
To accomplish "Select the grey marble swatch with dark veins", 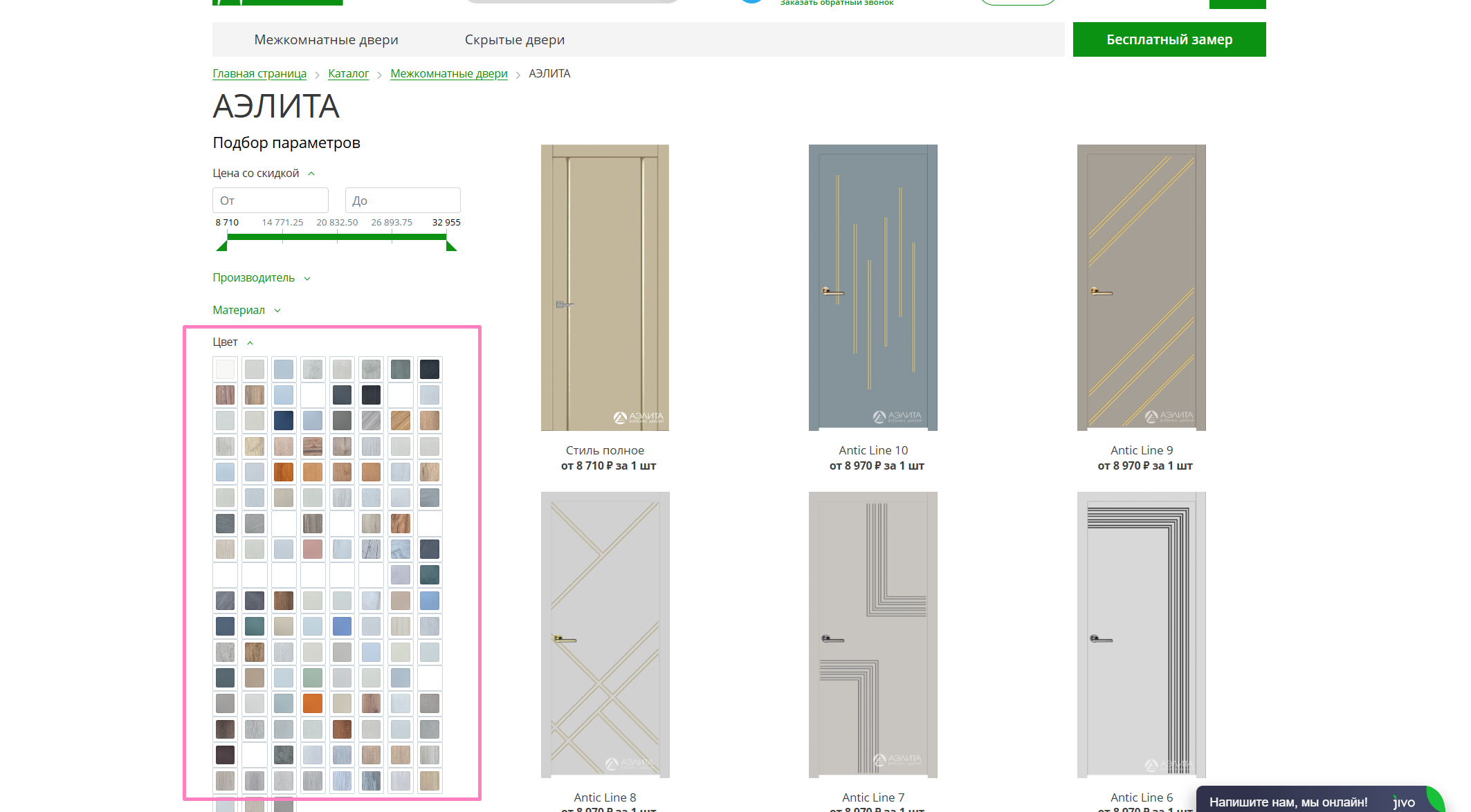I will tap(371, 549).
